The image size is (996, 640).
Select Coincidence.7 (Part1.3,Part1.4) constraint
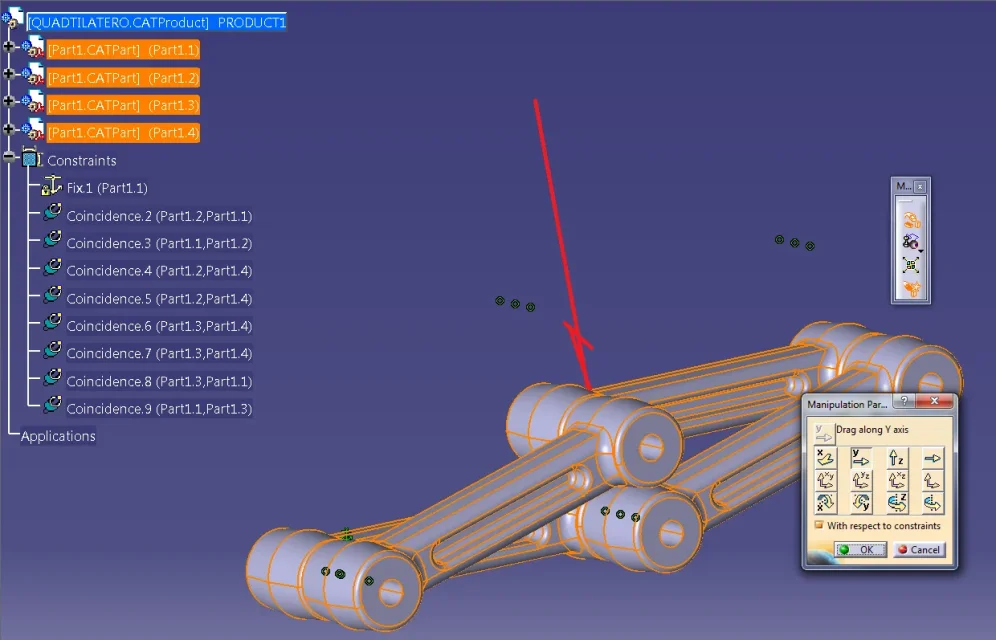coord(159,353)
